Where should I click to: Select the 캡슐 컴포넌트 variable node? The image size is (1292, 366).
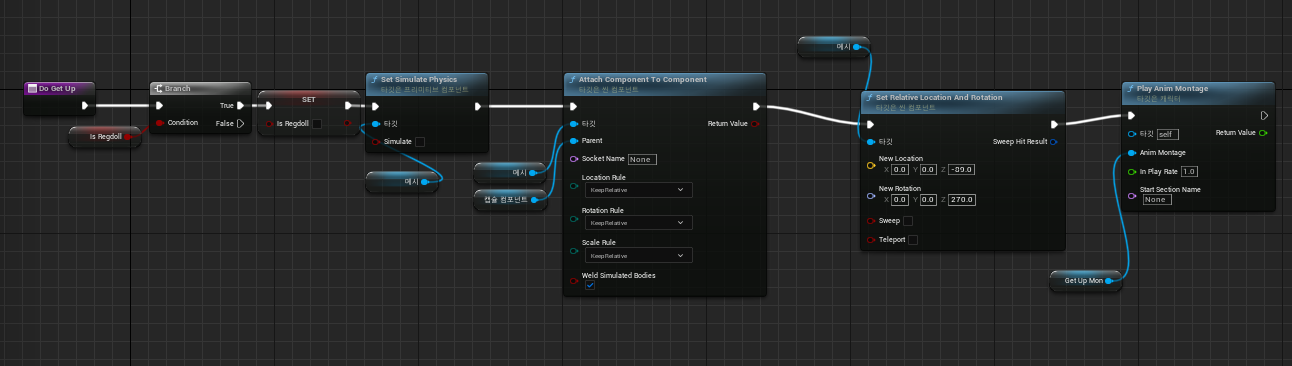coord(509,200)
